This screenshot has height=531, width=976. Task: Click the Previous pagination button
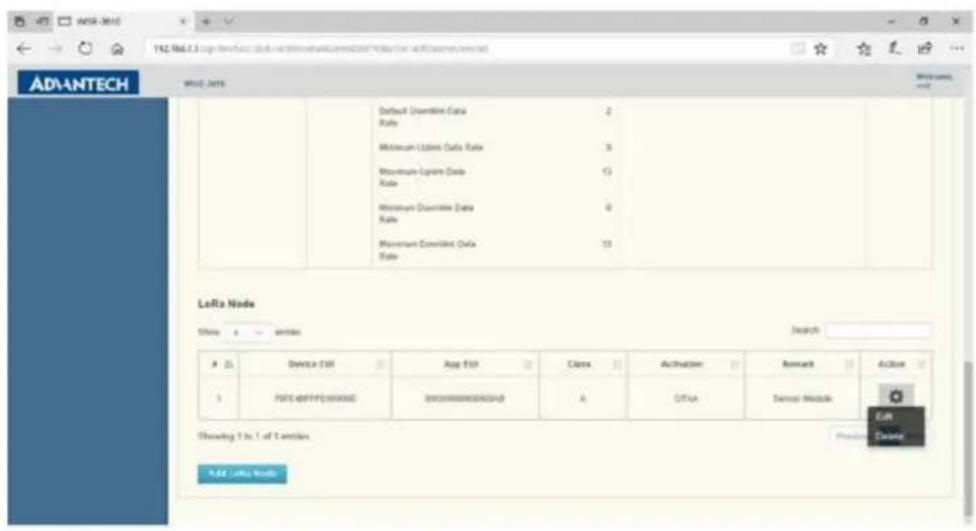(849, 436)
